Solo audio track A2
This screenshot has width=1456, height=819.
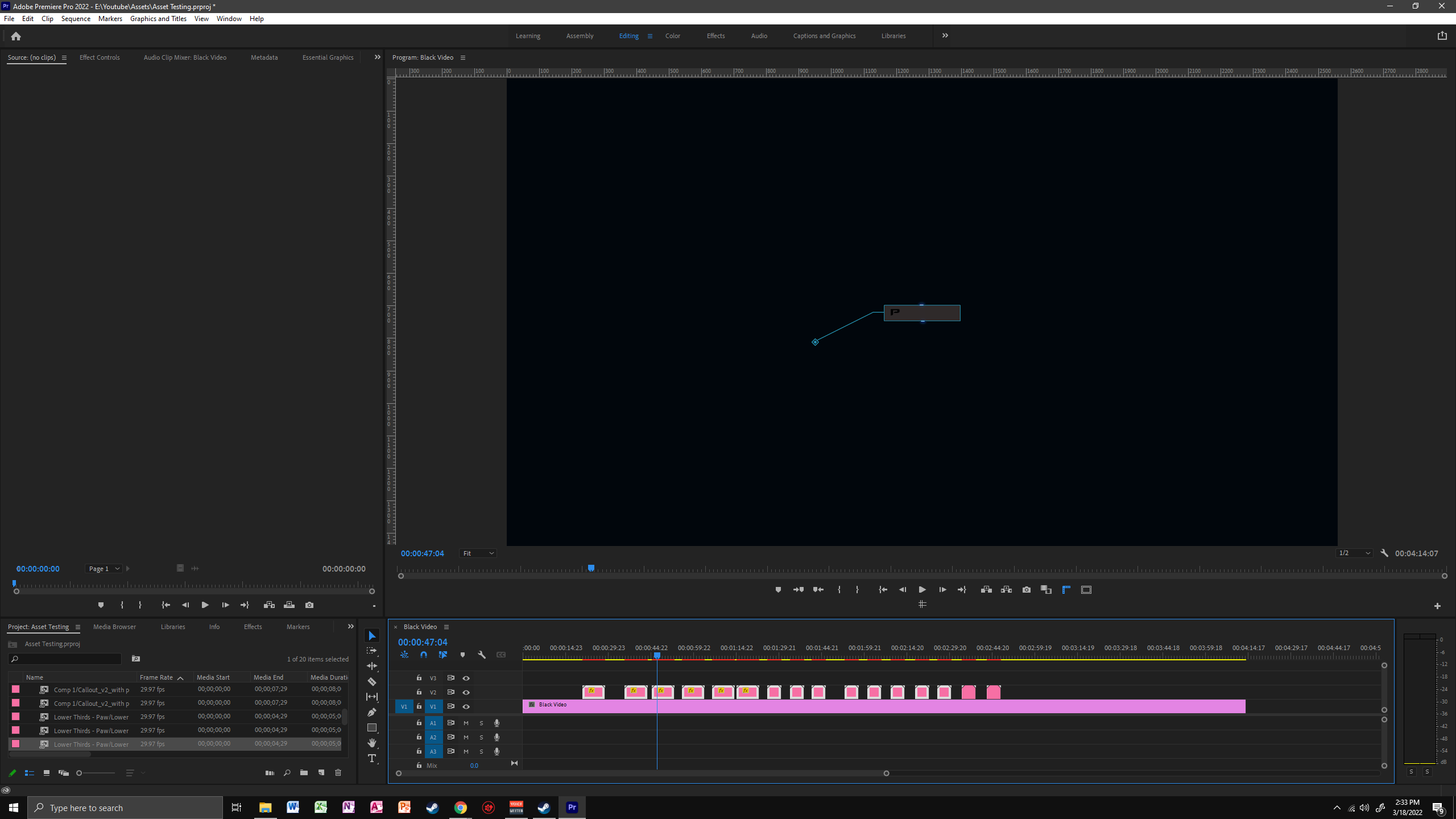coord(481,737)
